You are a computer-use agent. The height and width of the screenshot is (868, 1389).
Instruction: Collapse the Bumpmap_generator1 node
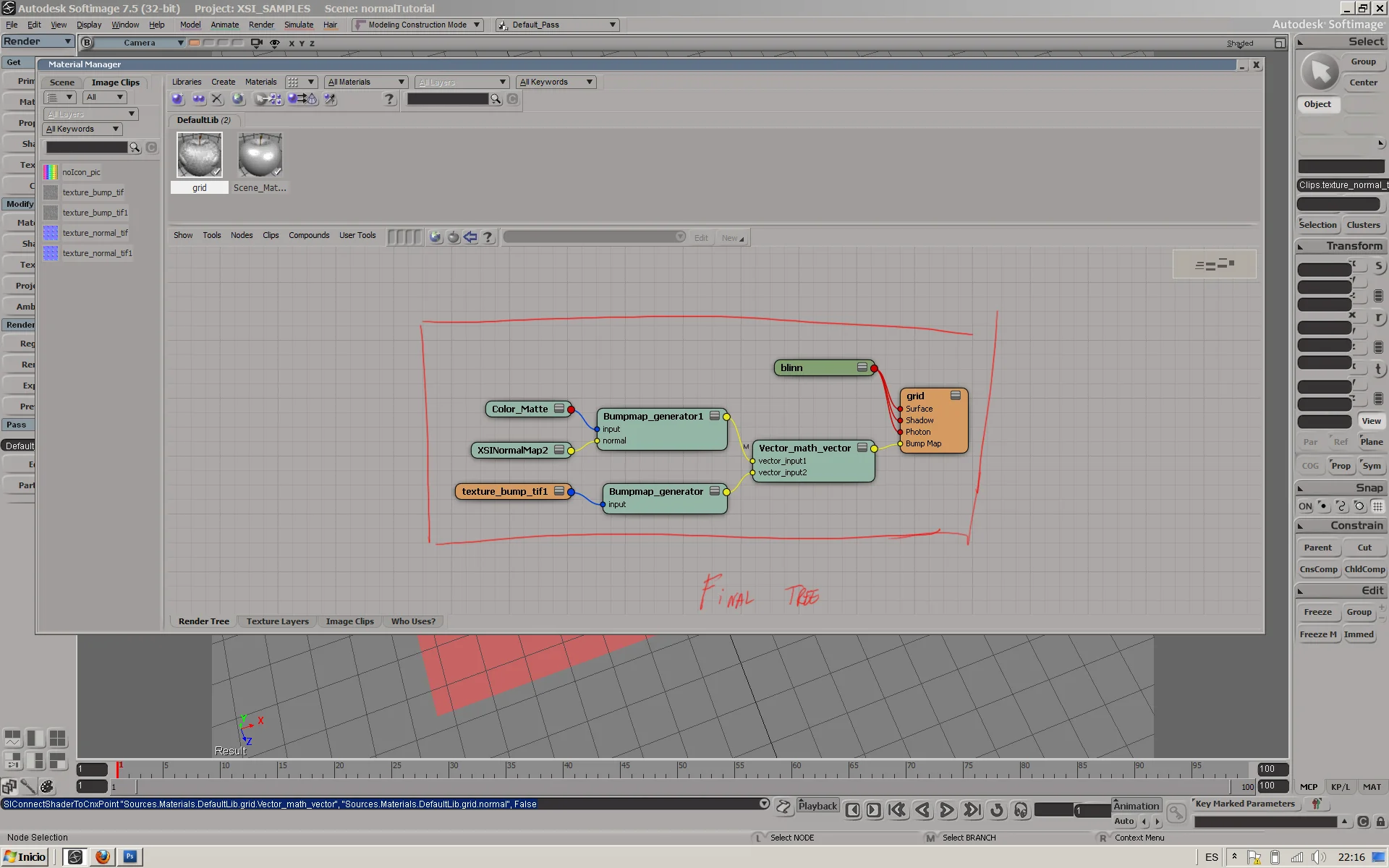click(x=715, y=416)
